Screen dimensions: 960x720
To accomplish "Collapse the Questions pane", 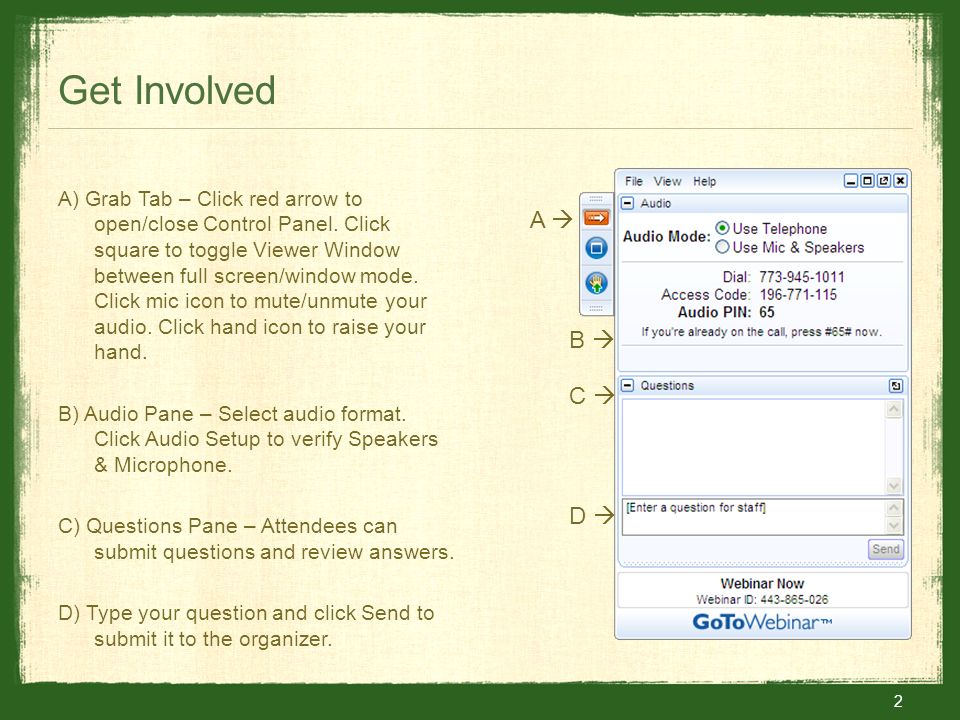I will (x=628, y=386).
